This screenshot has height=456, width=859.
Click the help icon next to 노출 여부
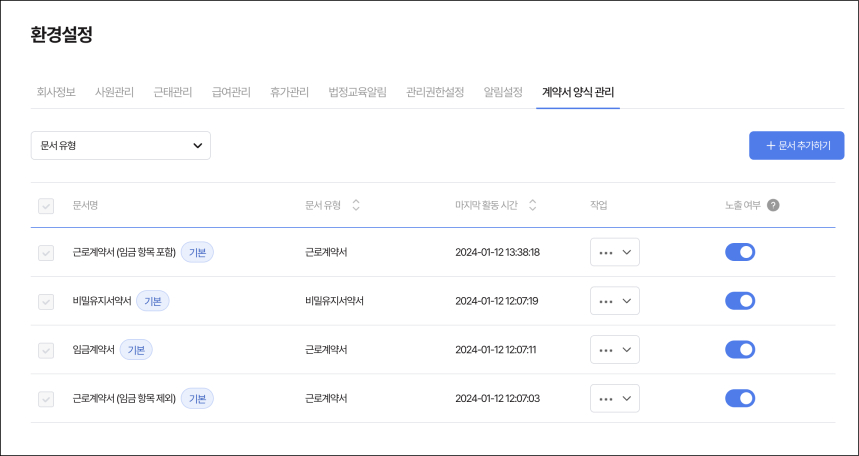point(773,205)
